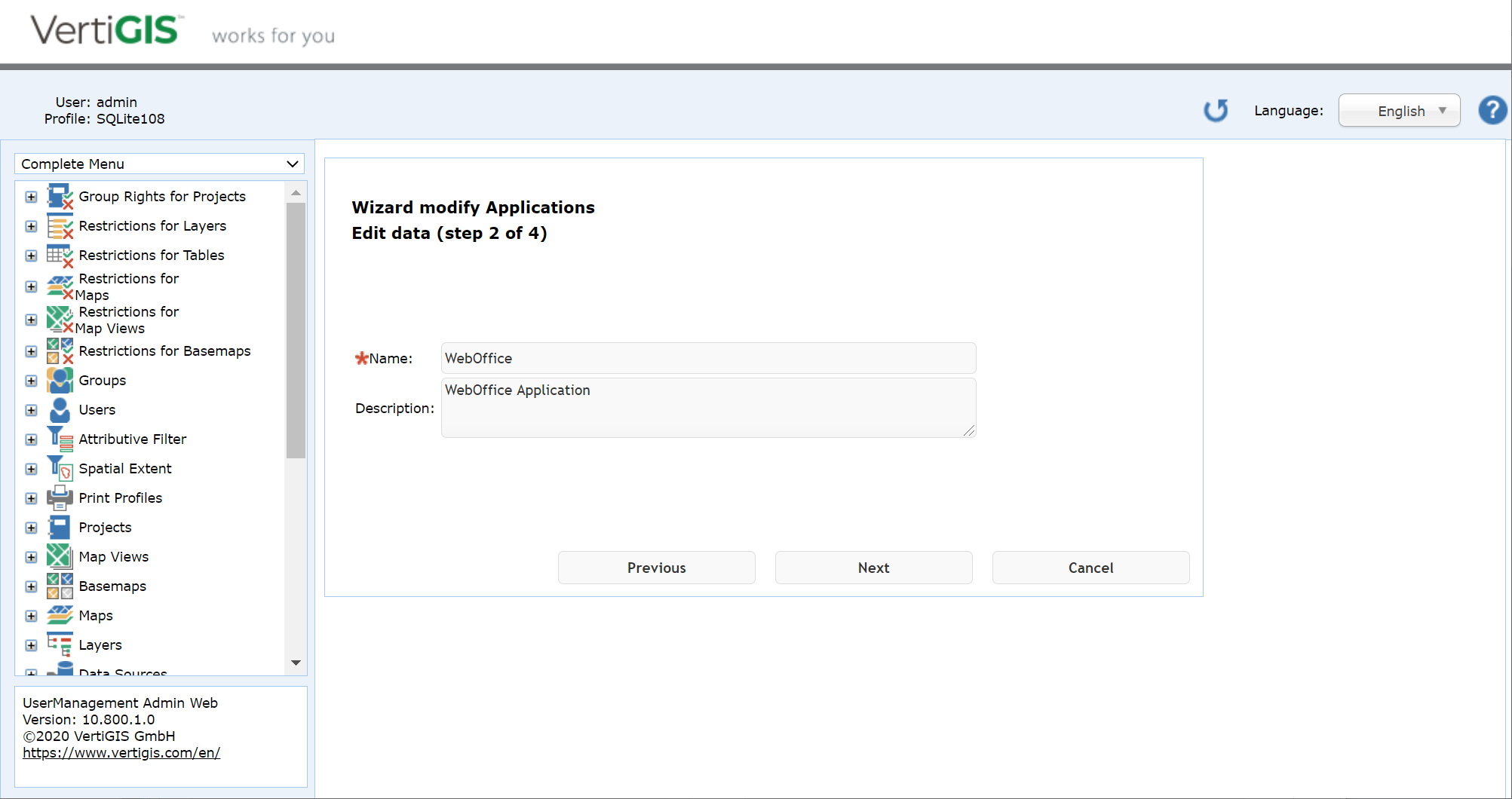
Task: Click the refresh icon near Language
Action: 1216,110
